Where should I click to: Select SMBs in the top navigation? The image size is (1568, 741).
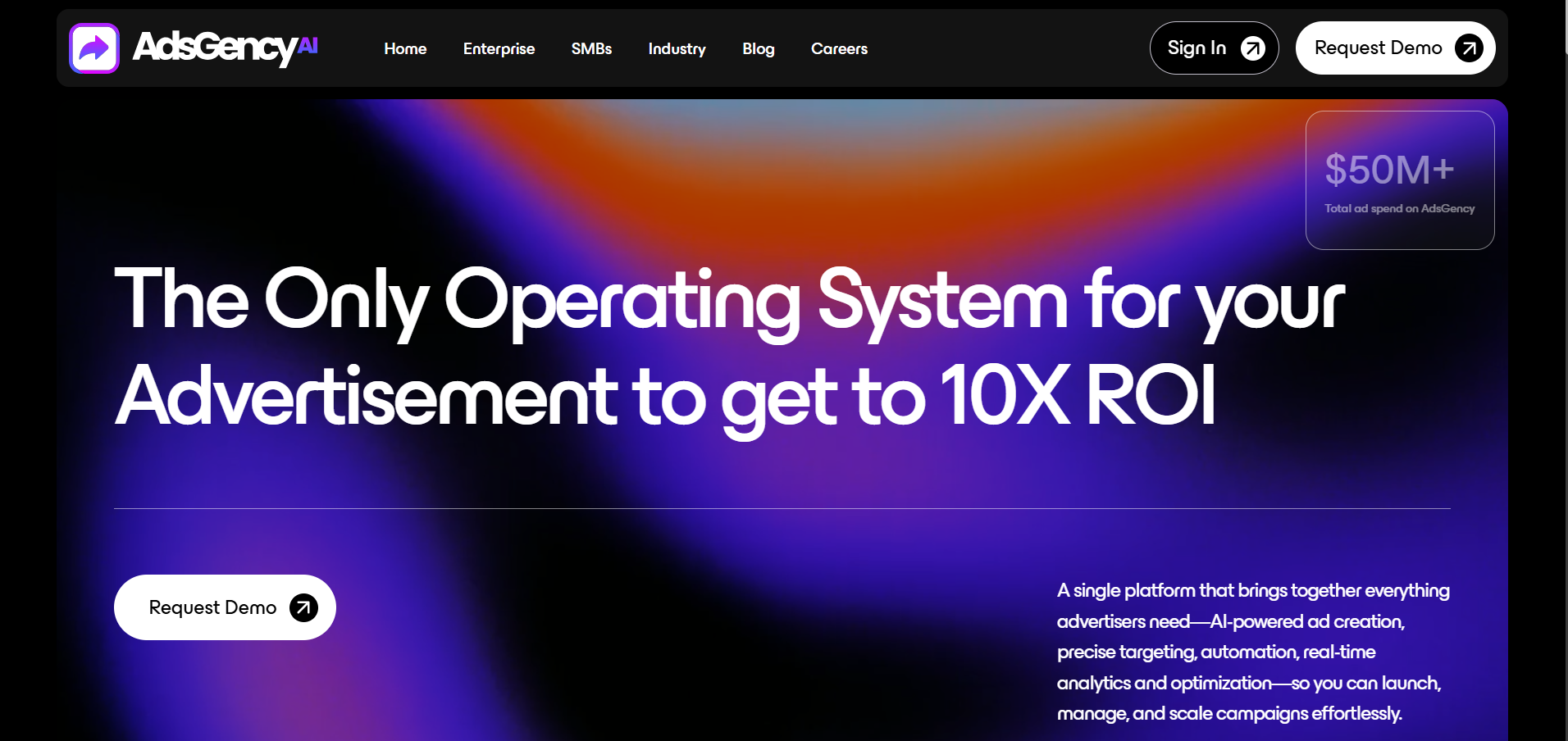(x=591, y=49)
